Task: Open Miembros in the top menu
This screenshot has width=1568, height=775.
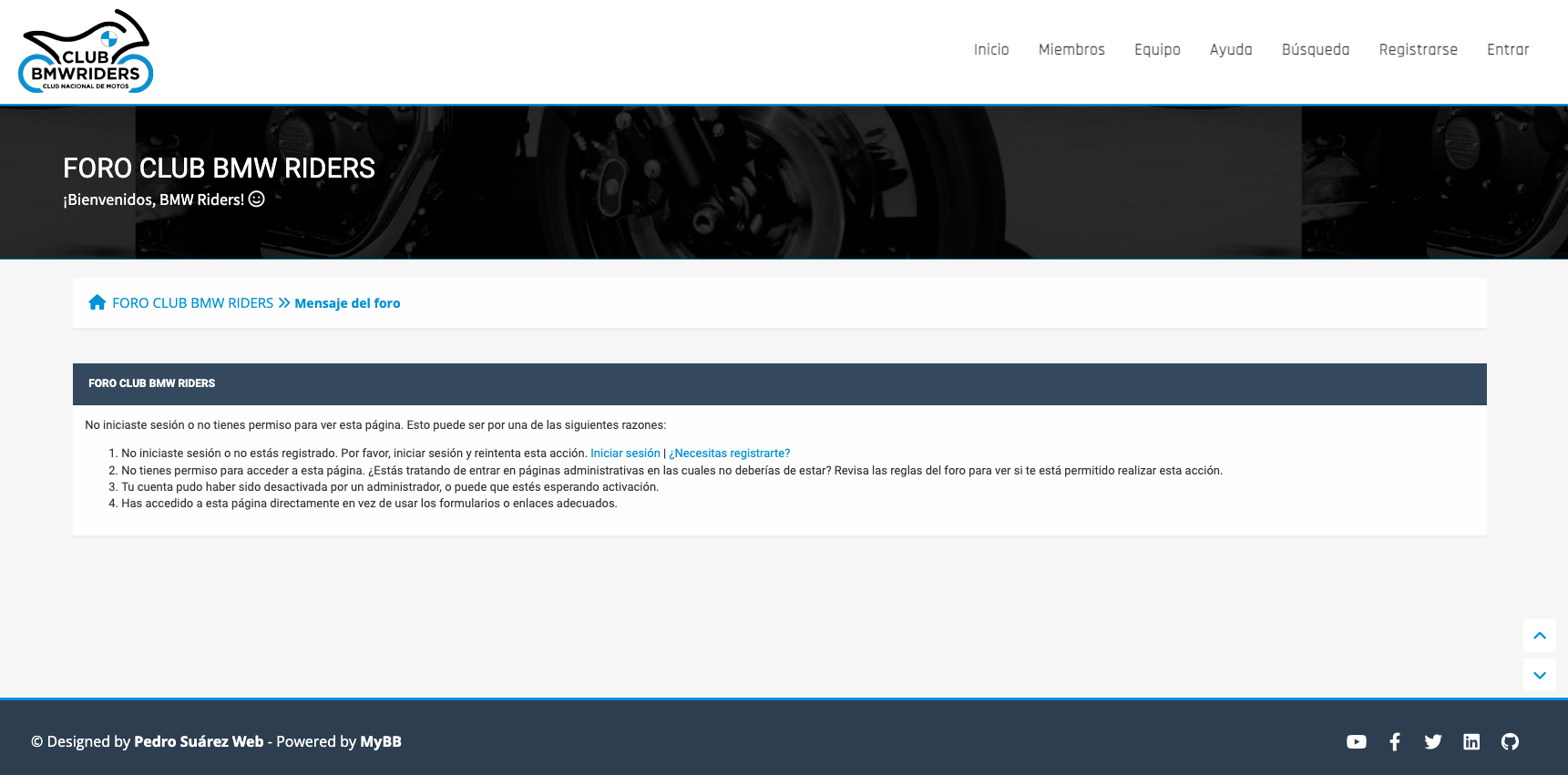Action: coord(1071,50)
